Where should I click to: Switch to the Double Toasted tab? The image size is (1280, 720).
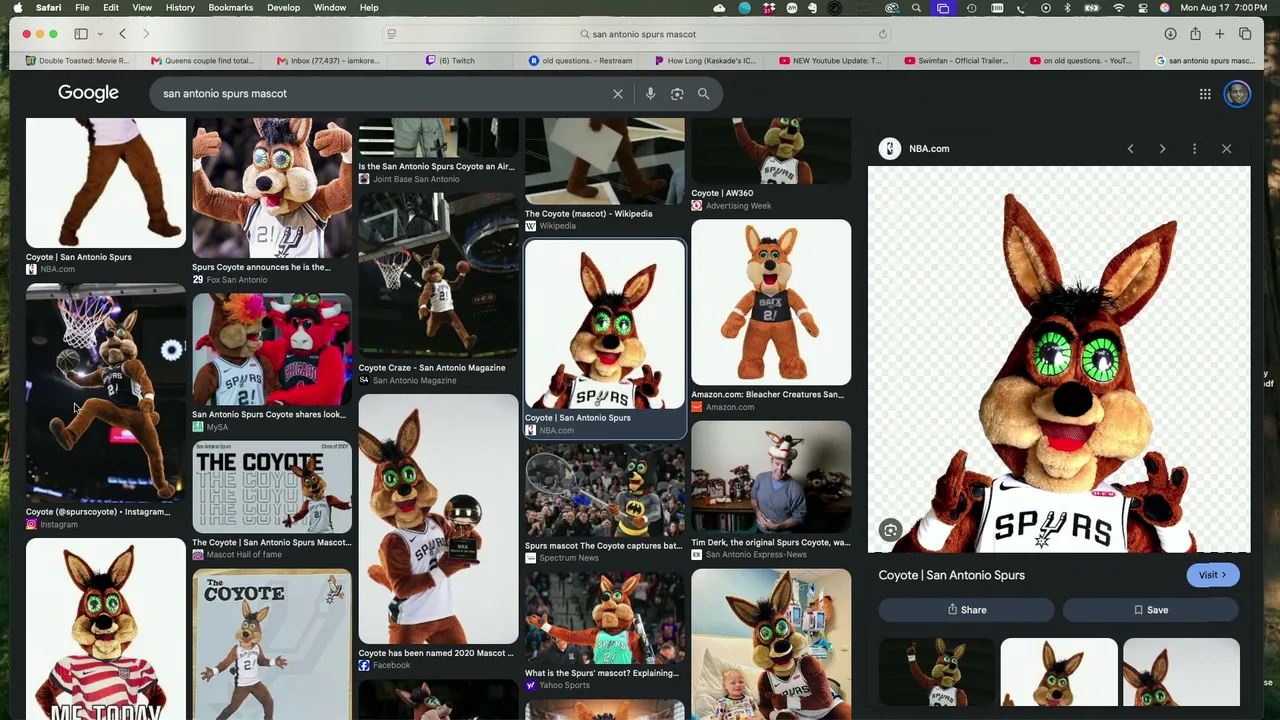point(76,61)
